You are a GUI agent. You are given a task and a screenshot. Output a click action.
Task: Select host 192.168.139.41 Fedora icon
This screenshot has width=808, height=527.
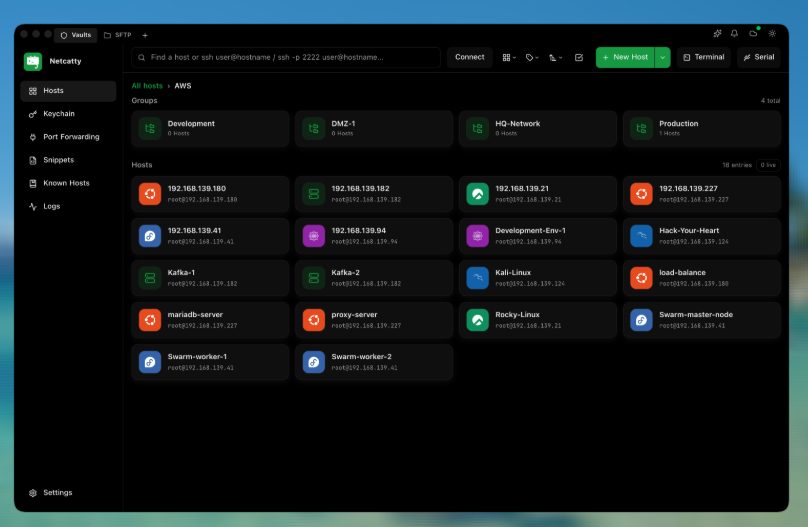coord(150,236)
